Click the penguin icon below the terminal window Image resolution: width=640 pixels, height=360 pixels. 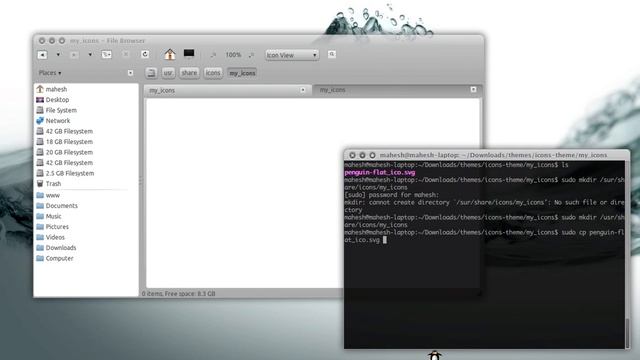point(435,356)
